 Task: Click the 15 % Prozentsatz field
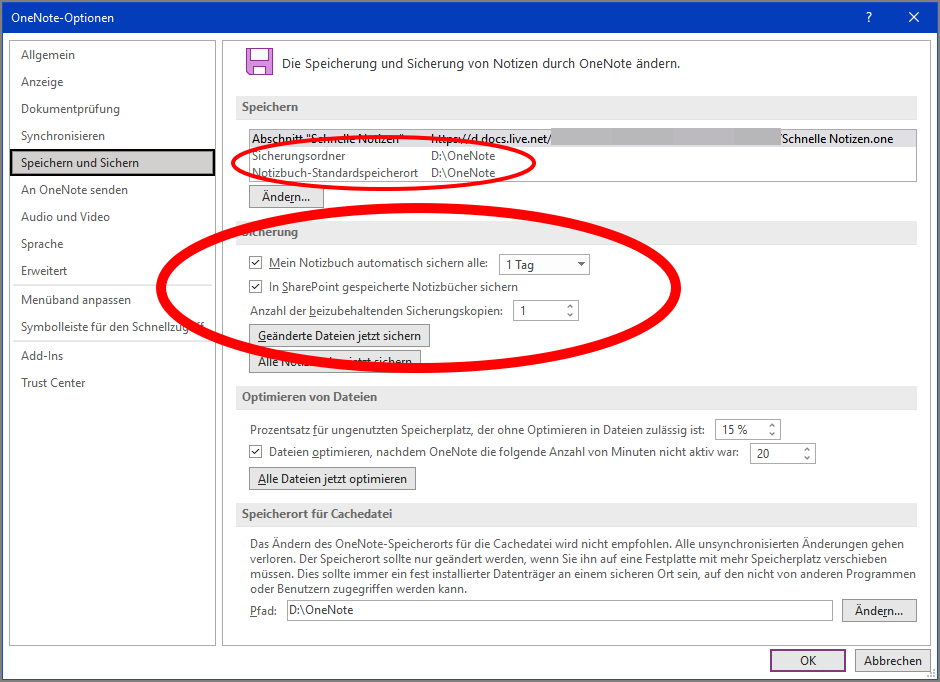click(x=741, y=430)
